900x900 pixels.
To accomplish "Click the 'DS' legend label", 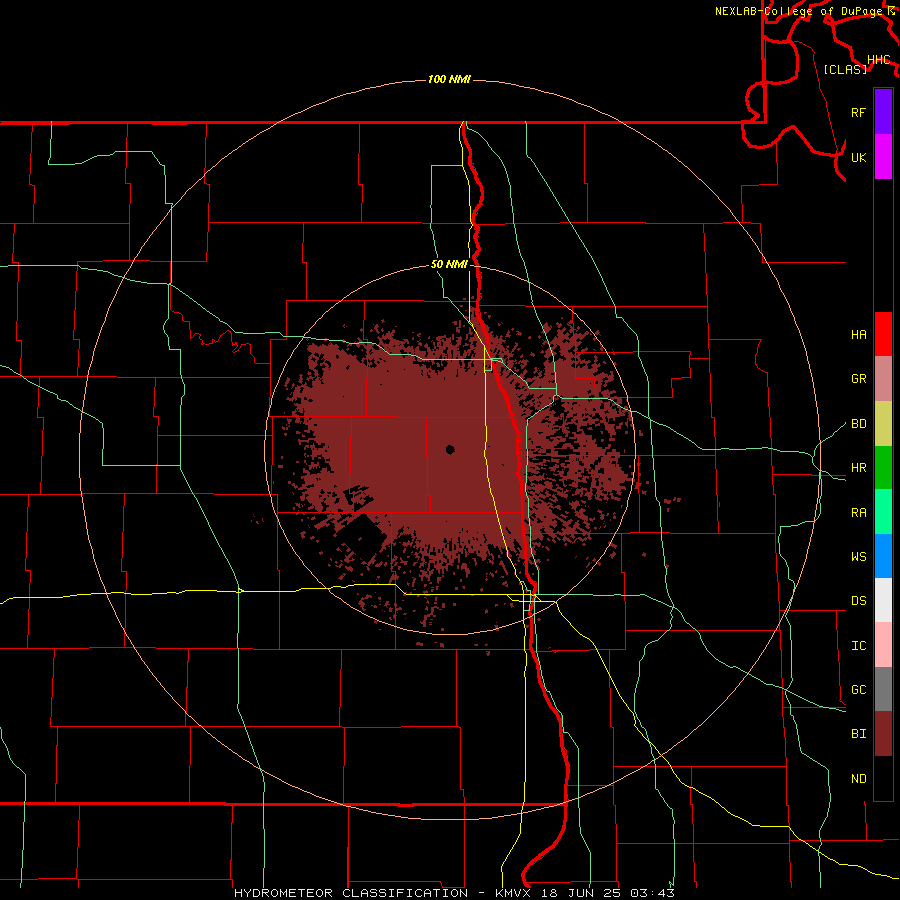I will [x=859, y=601].
